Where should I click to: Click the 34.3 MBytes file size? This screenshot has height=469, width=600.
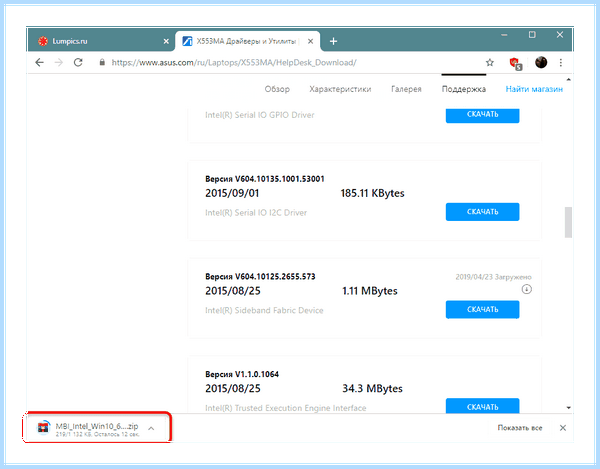(x=372, y=388)
